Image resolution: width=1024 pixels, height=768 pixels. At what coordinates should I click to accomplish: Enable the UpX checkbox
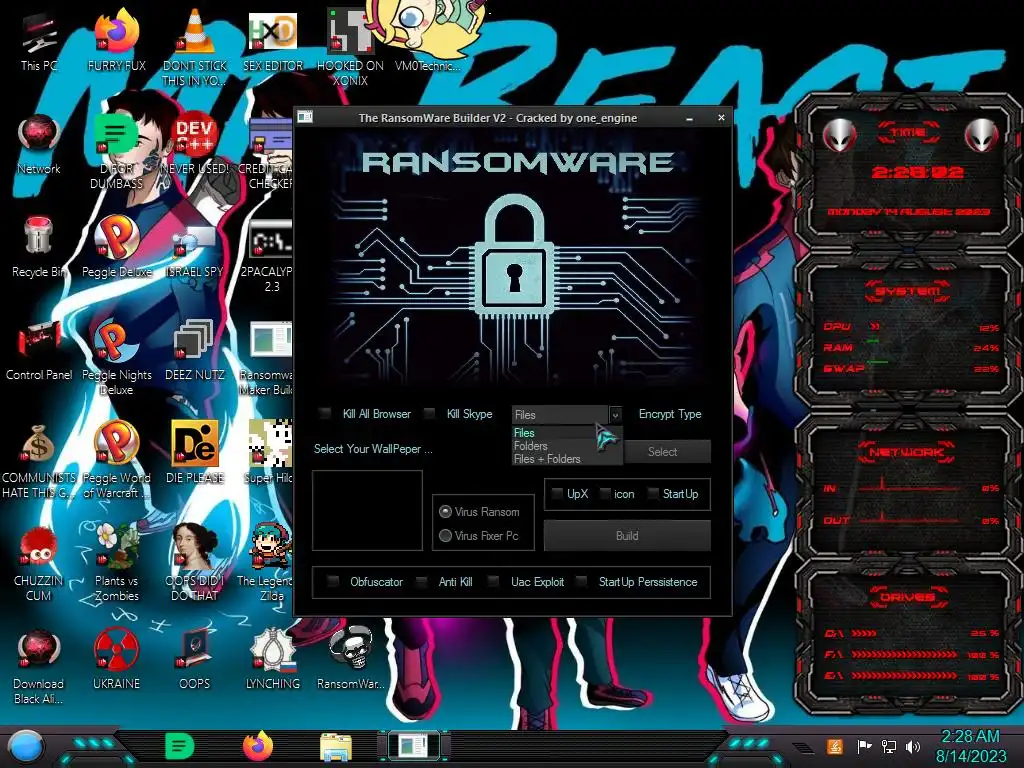click(557, 494)
